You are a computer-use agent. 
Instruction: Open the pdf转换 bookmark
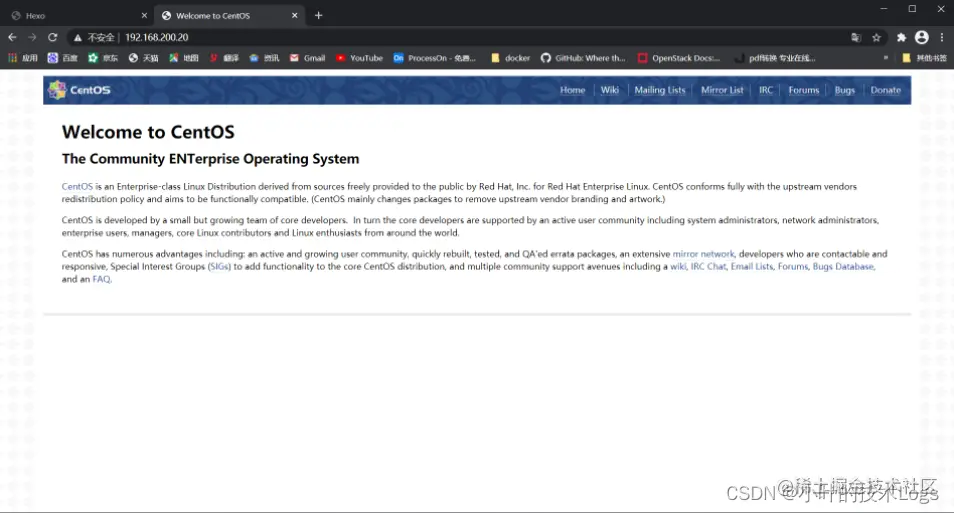pyautogui.click(x=775, y=58)
